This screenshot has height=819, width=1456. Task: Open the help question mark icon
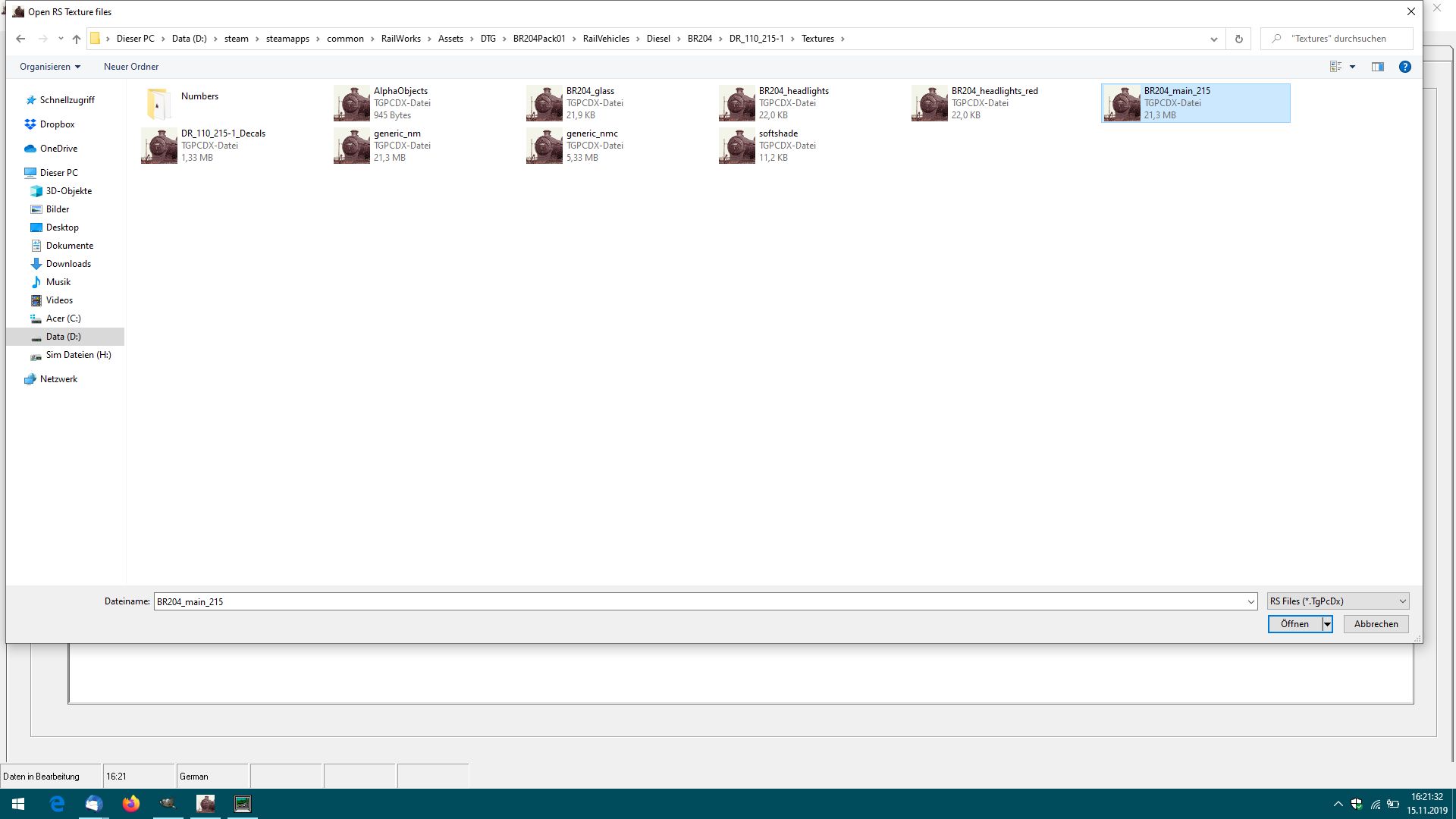(x=1404, y=67)
